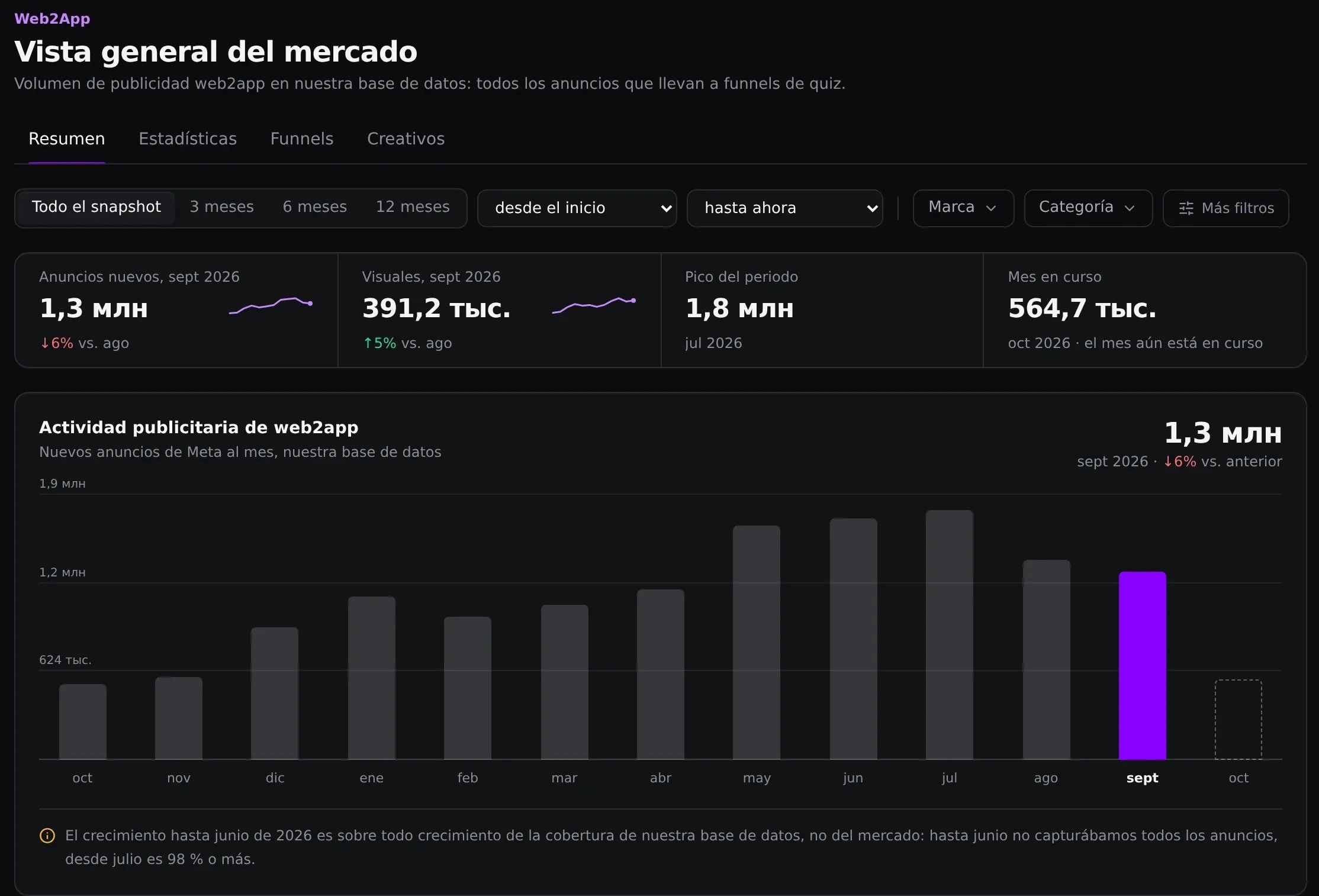Select the 3 meses period

pos(221,207)
